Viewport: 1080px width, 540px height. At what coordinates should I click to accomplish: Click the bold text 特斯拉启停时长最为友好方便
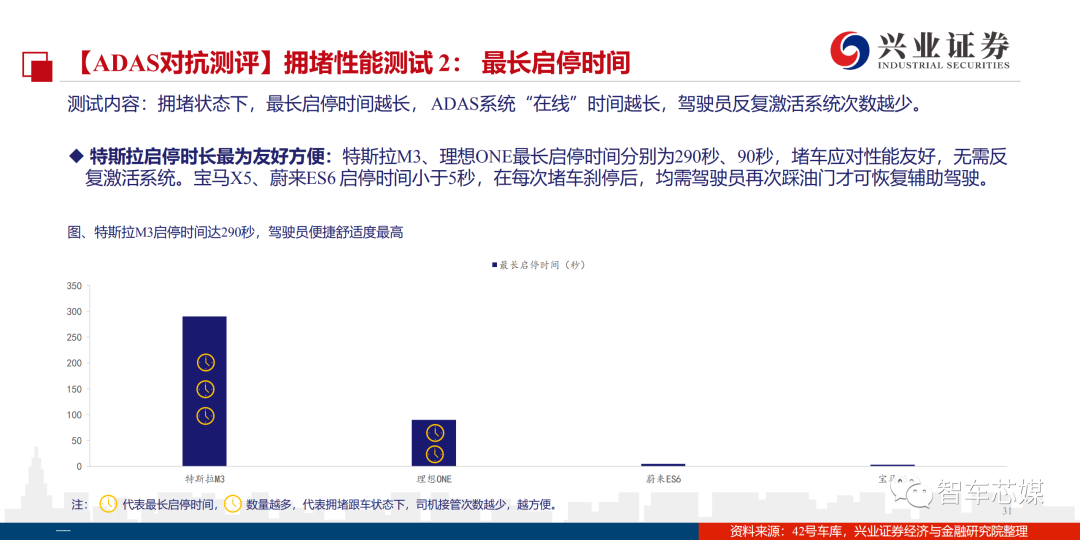pyautogui.click(x=209, y=154)
